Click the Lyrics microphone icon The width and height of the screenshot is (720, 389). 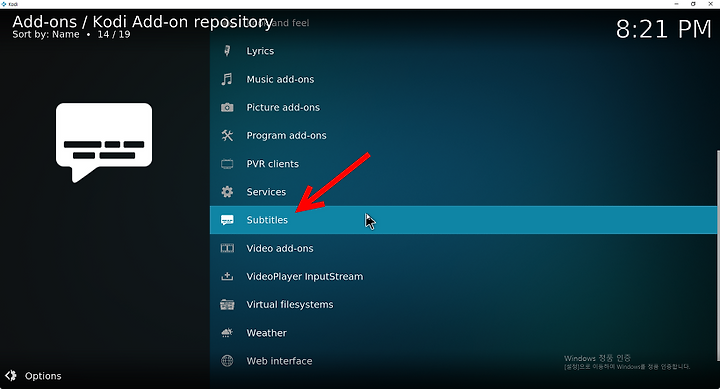(x=227, y=51)
